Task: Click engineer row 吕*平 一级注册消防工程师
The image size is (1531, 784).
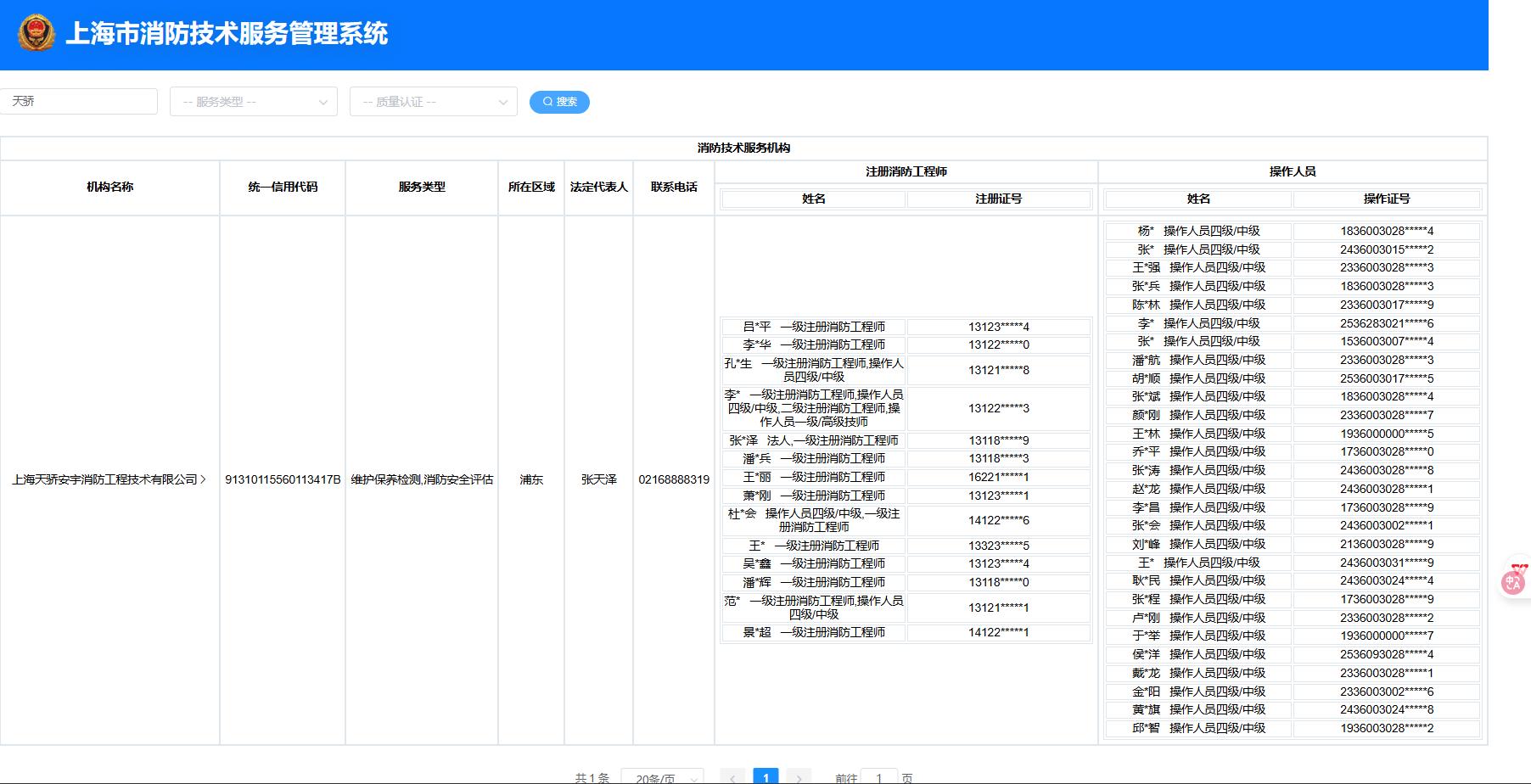Action: pos(813,327)
